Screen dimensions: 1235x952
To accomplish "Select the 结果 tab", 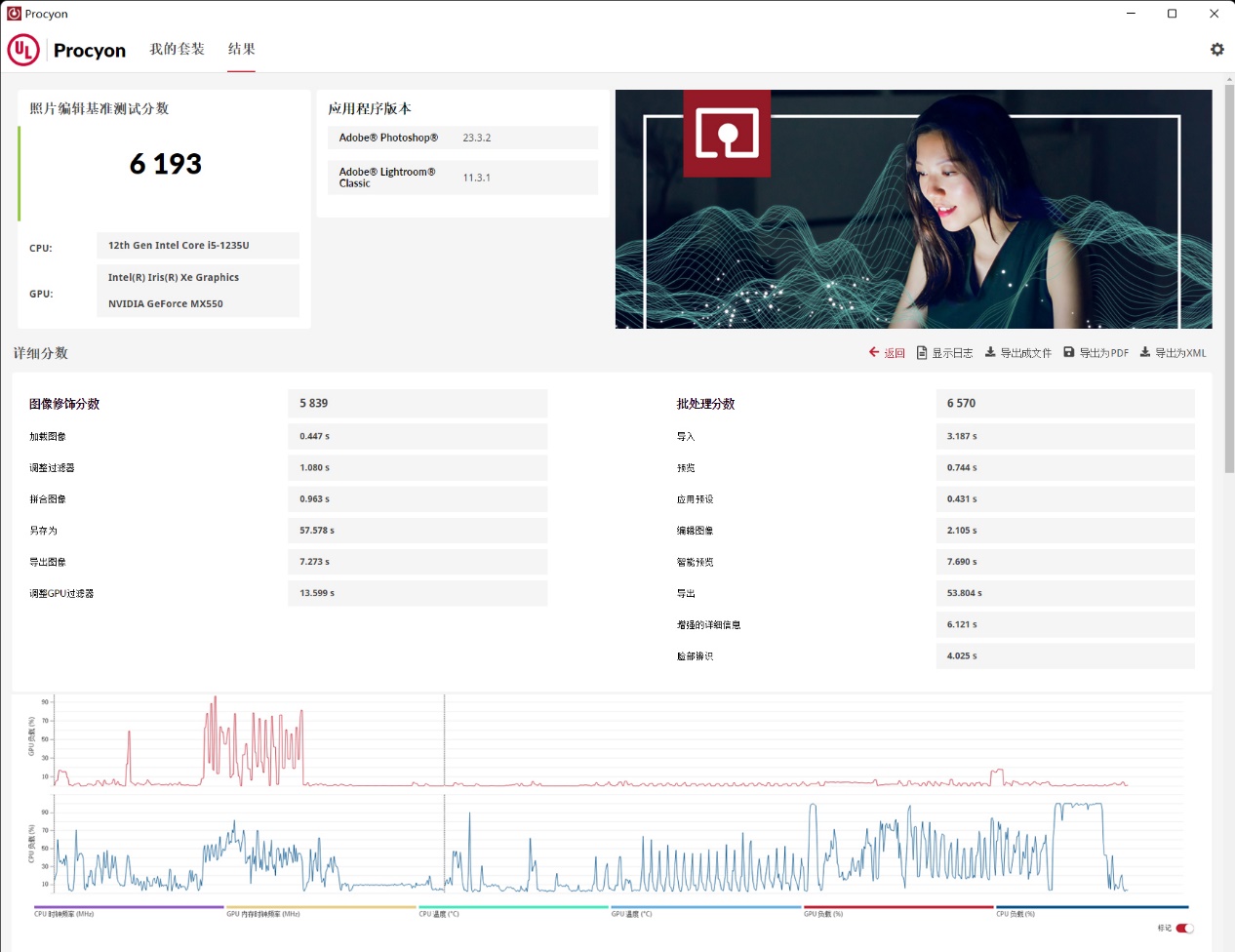I will click(x=241, y=49).
